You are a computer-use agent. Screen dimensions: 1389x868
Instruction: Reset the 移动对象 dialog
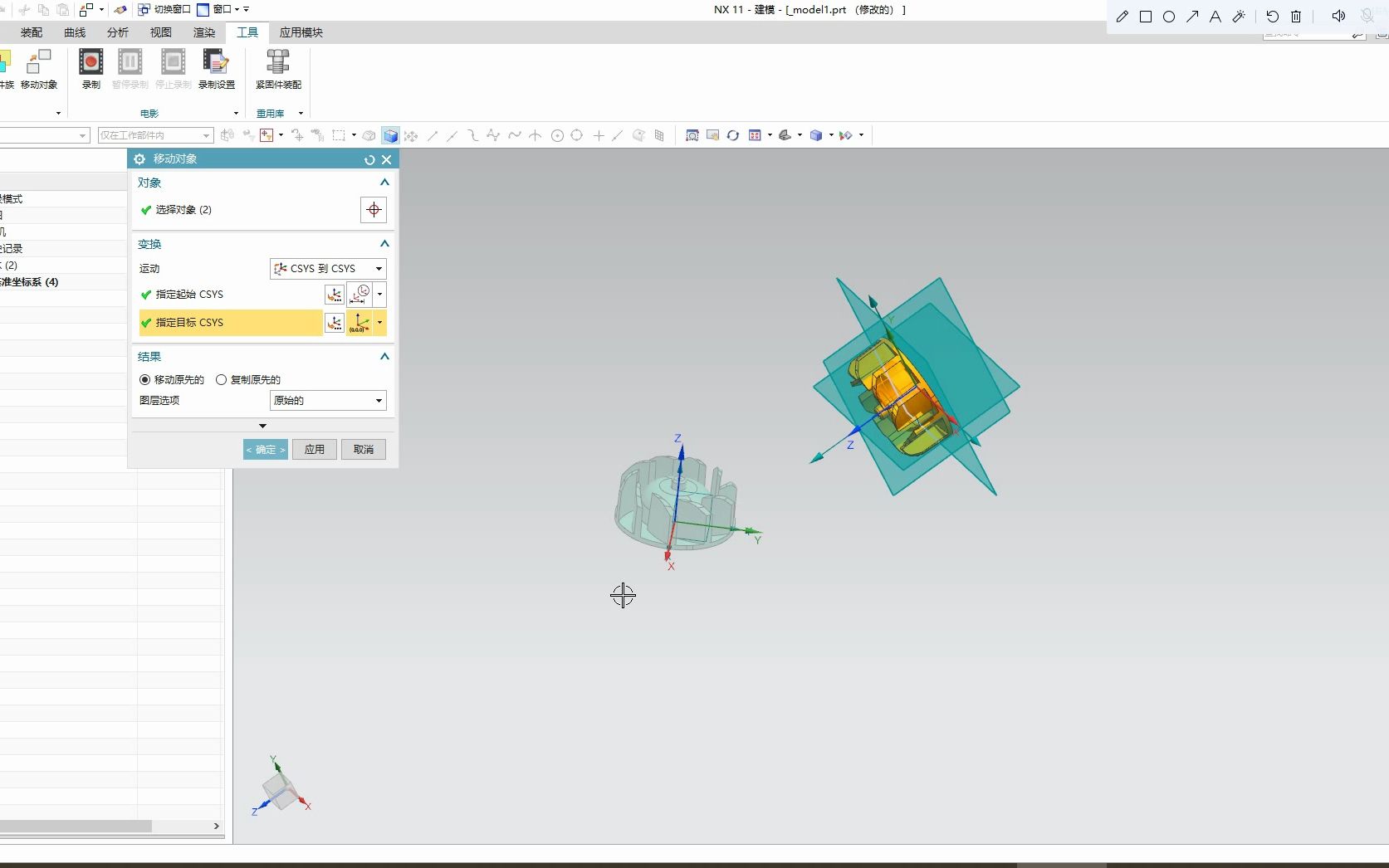pos(369,159)
